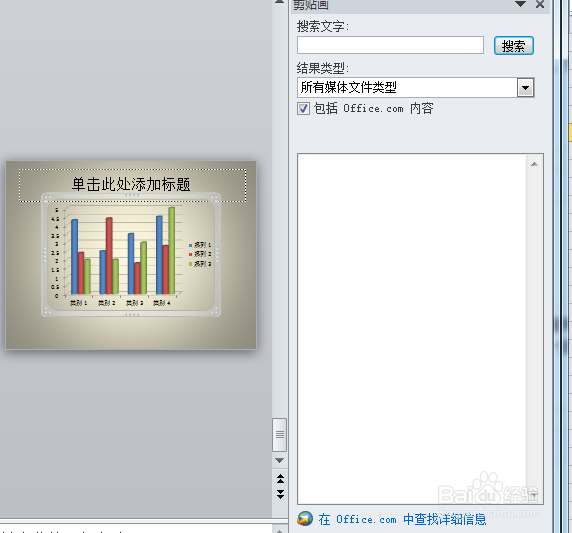Click the 系列 2 legend entry
This screenshot has width=572, height=533.
200,254
